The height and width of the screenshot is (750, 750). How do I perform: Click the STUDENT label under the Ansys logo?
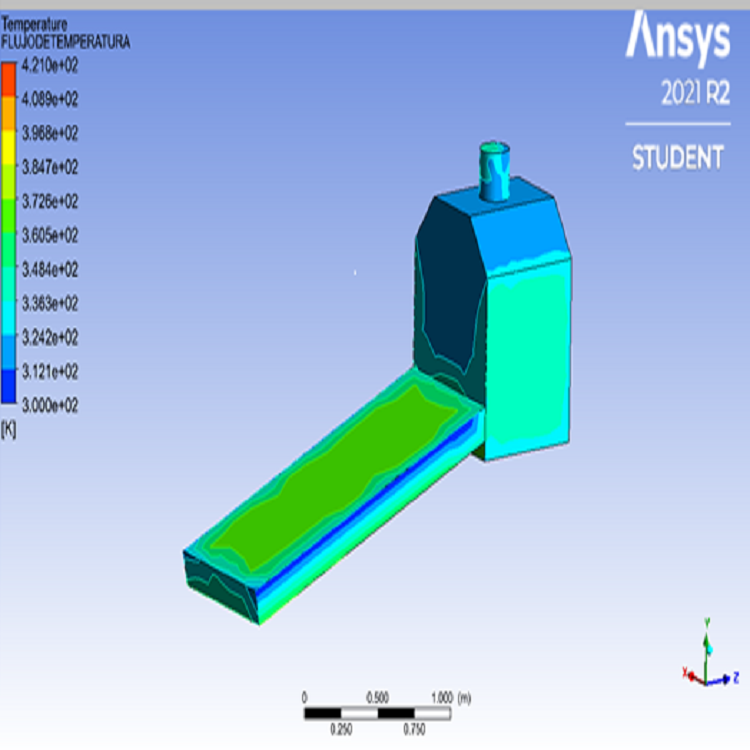677,158
